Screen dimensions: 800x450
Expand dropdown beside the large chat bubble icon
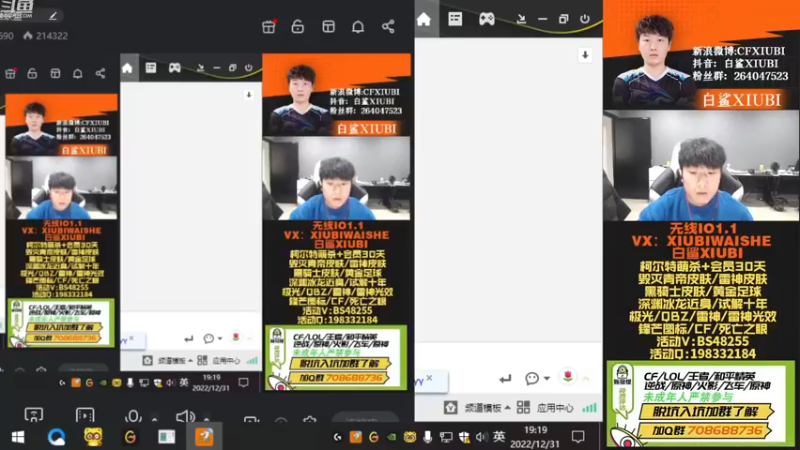[546, 379]
